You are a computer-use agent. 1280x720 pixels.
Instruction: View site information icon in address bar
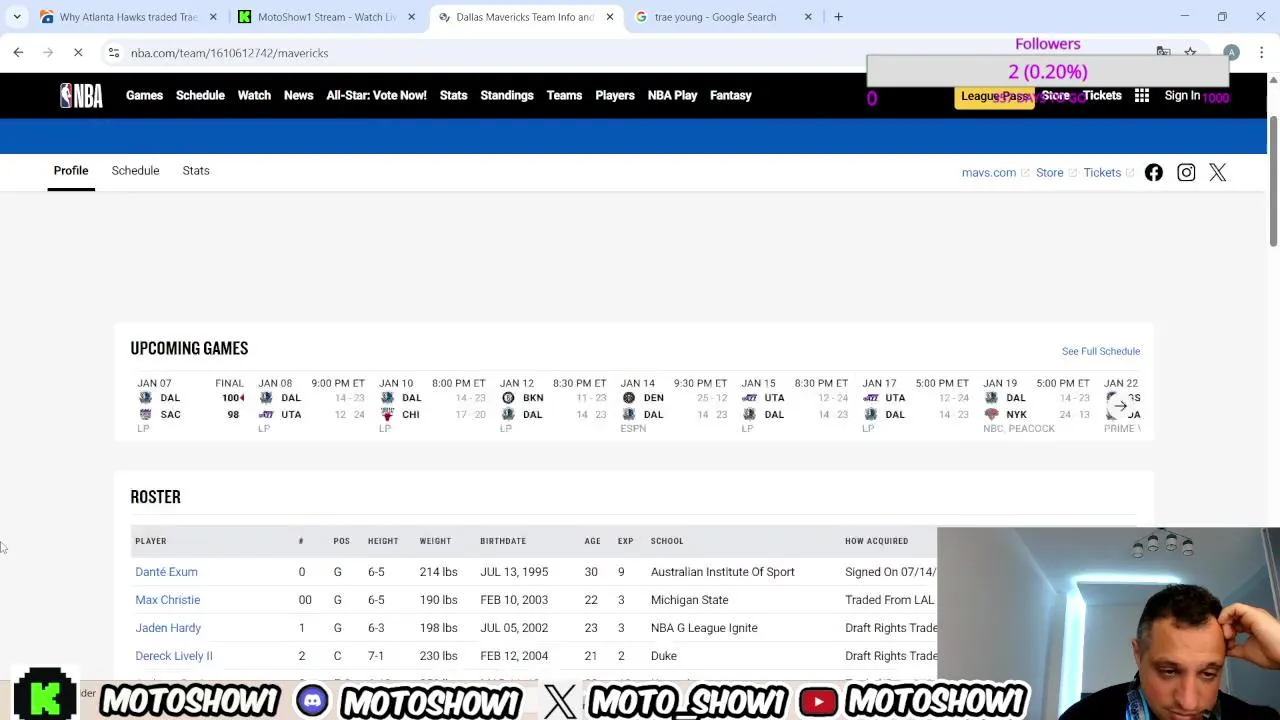[x=114, y=52]
